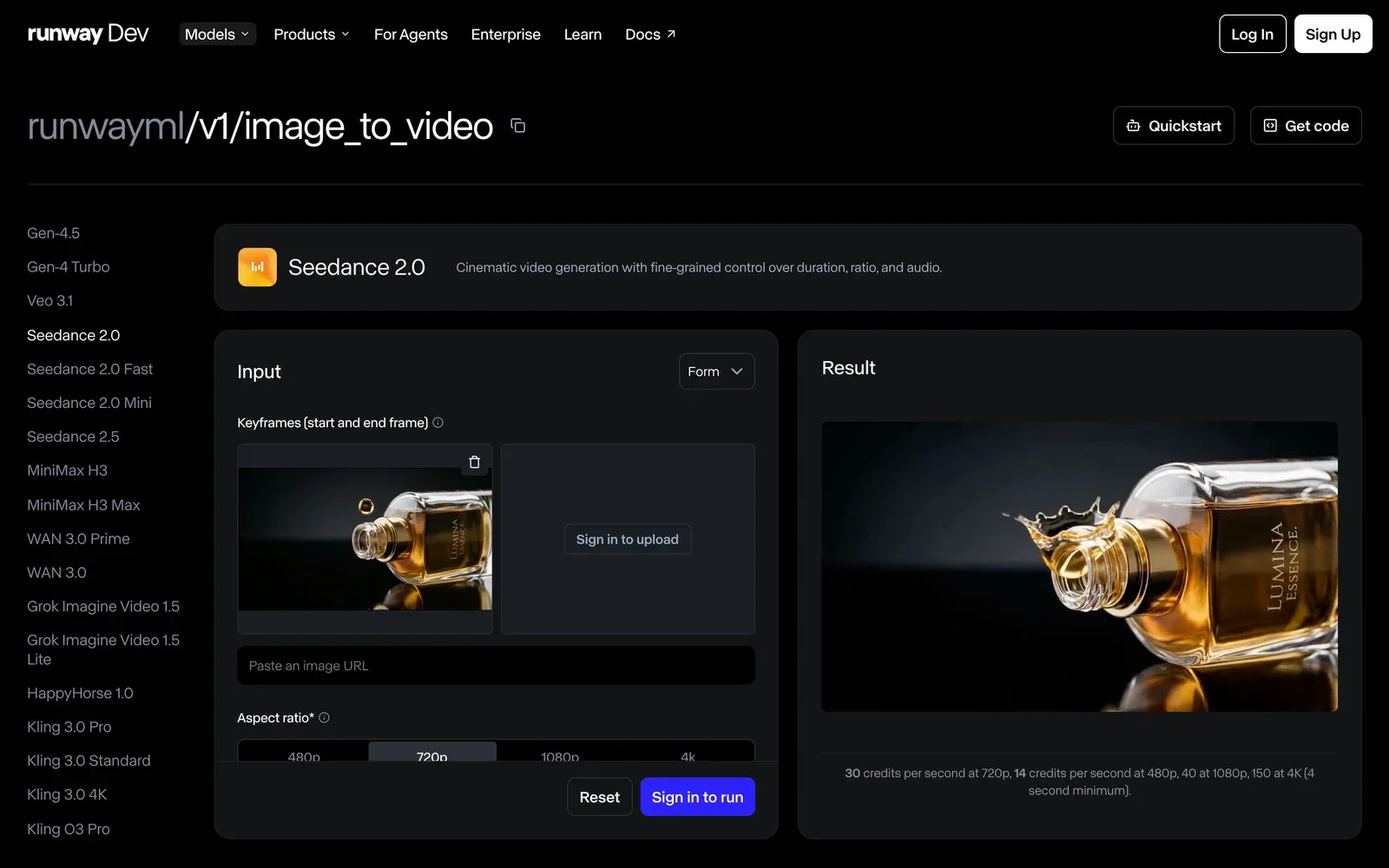The height and width of the screenshot is (868, 1389).
Task: Click the Result perfume bottle preview
Action: (x=1079, y=567)
